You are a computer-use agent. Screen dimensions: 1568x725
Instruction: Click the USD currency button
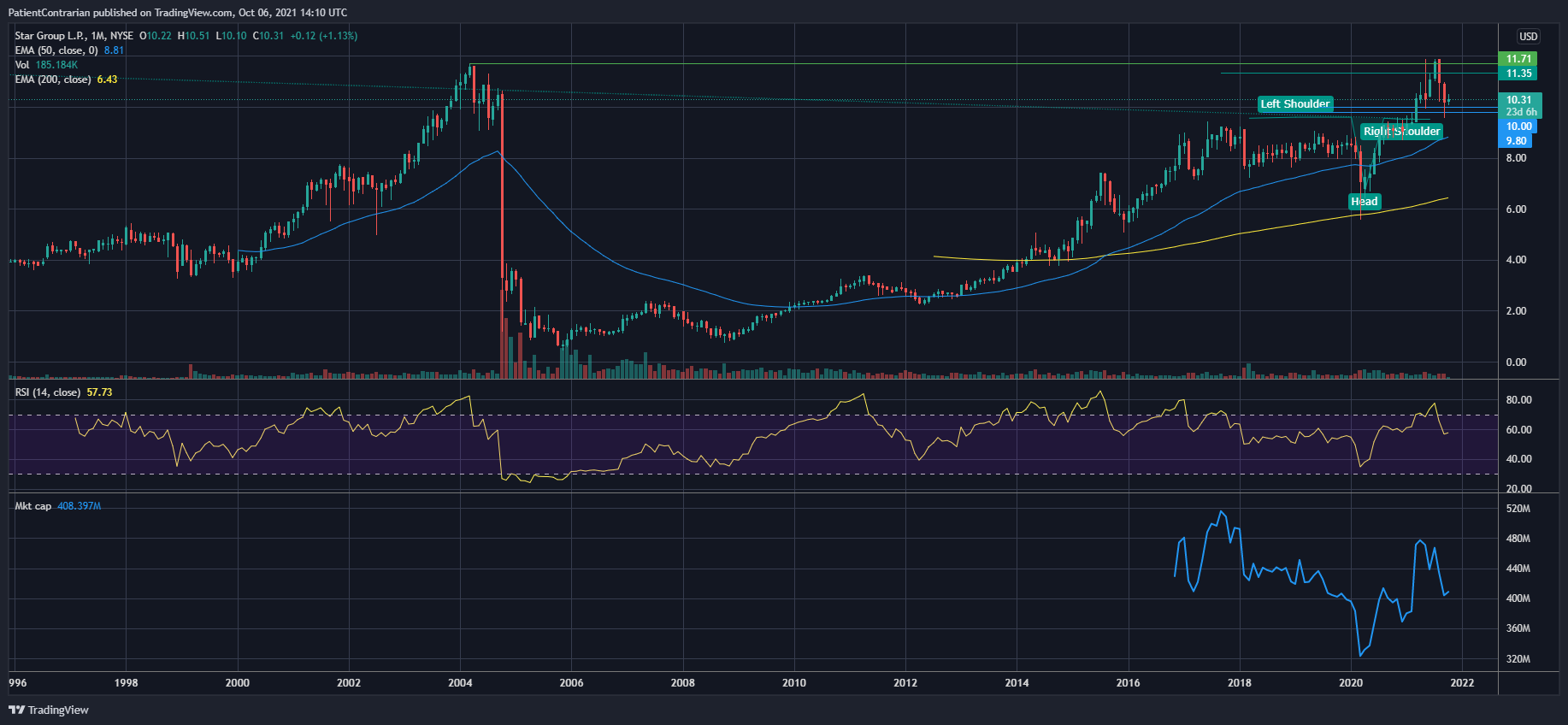click(x=1528, y=36)
